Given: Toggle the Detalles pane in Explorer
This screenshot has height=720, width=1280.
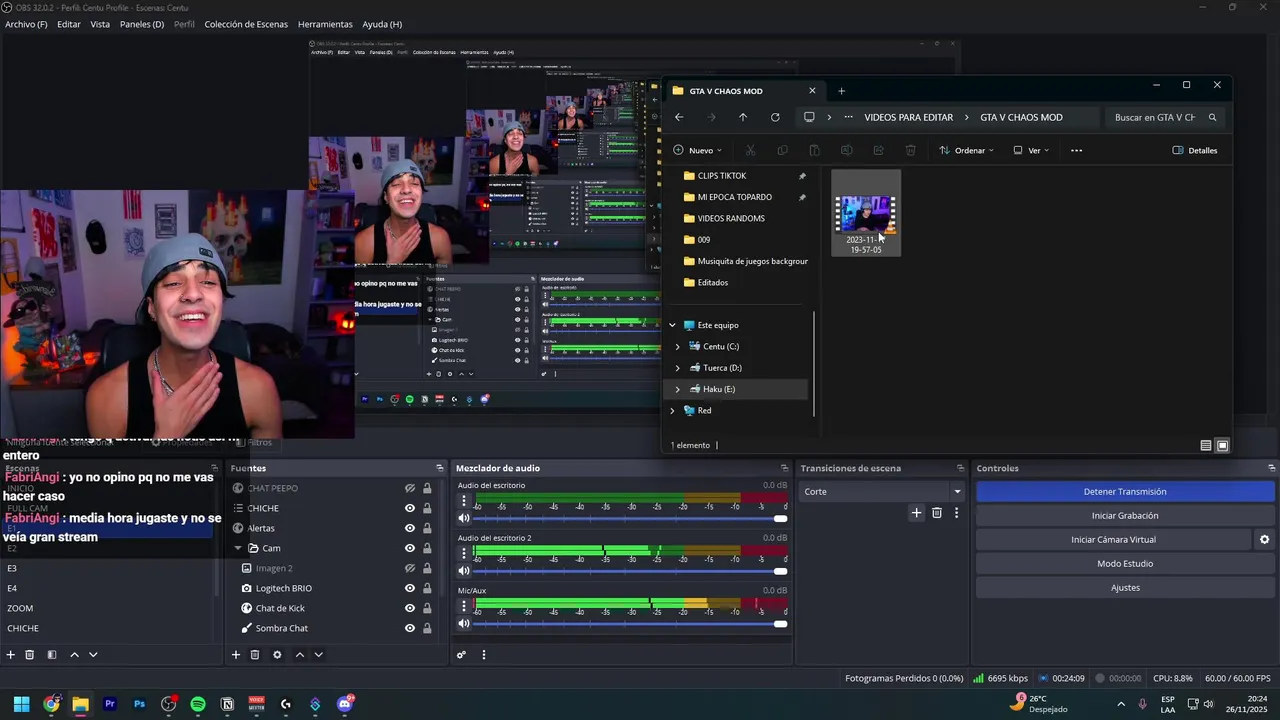Looking at the screenshot, I should point(1195,151).
